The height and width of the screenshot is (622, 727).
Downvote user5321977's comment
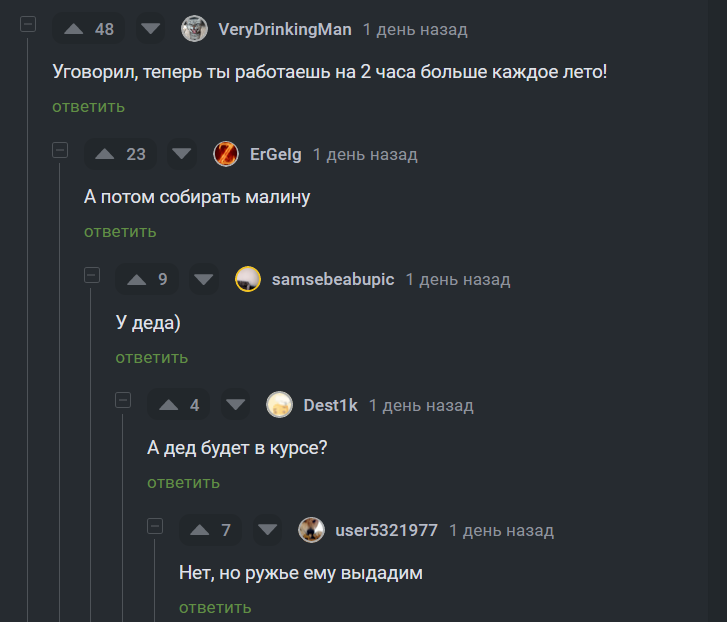(268, 530)
